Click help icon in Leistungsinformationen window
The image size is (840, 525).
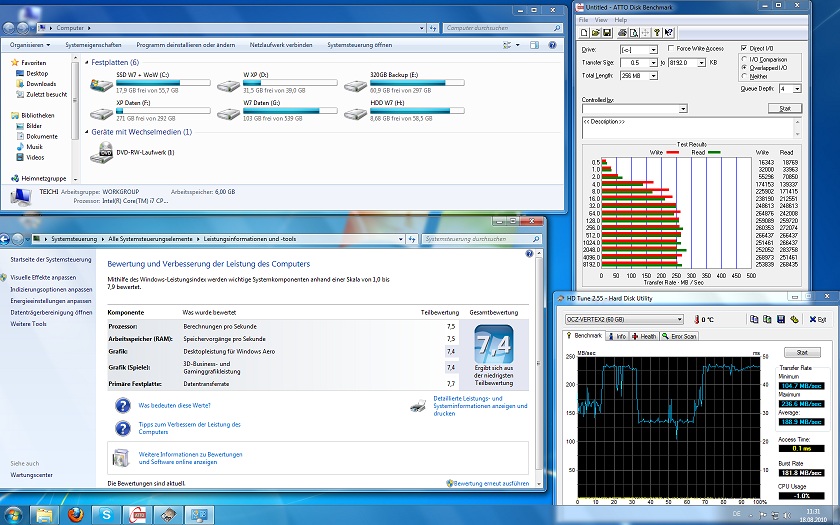[529, 254]
